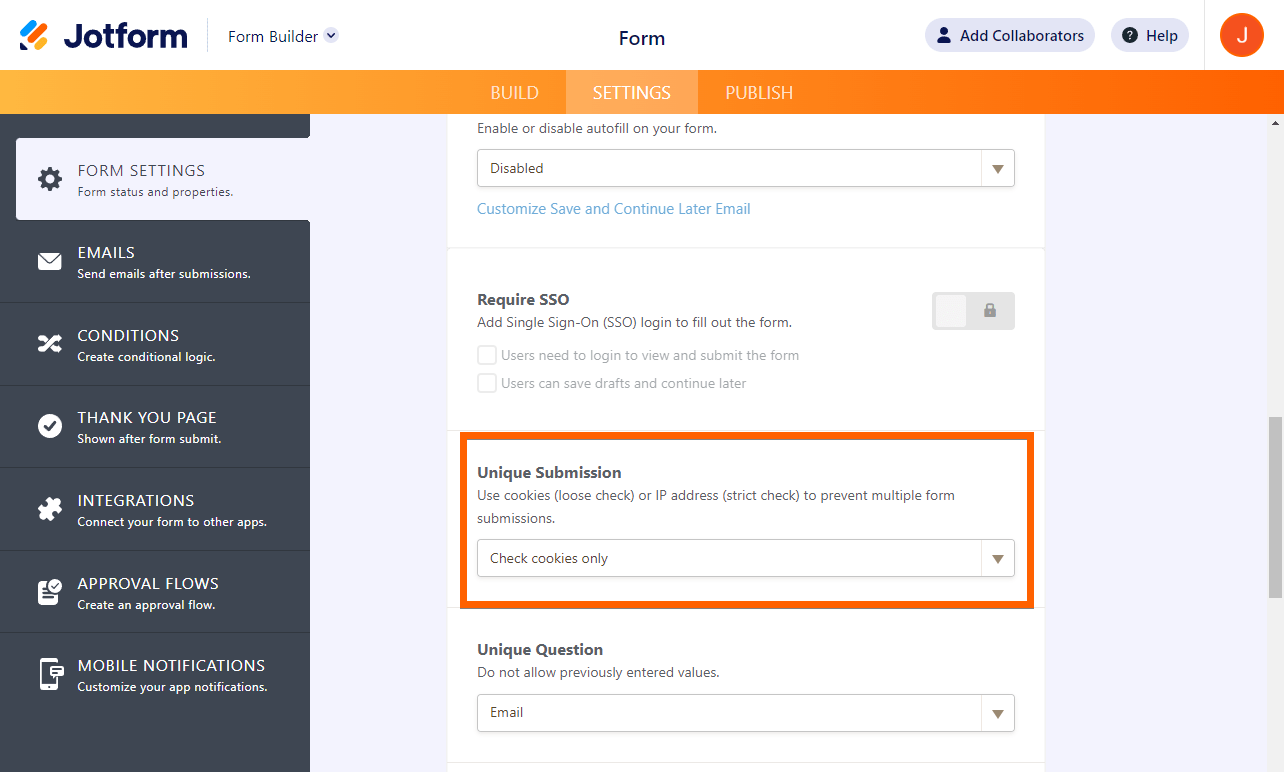Image resolution: width=1284 pixels, height=772 pixels.
Task: Switch to the PUBLISH tab
Action: (758, 91)
